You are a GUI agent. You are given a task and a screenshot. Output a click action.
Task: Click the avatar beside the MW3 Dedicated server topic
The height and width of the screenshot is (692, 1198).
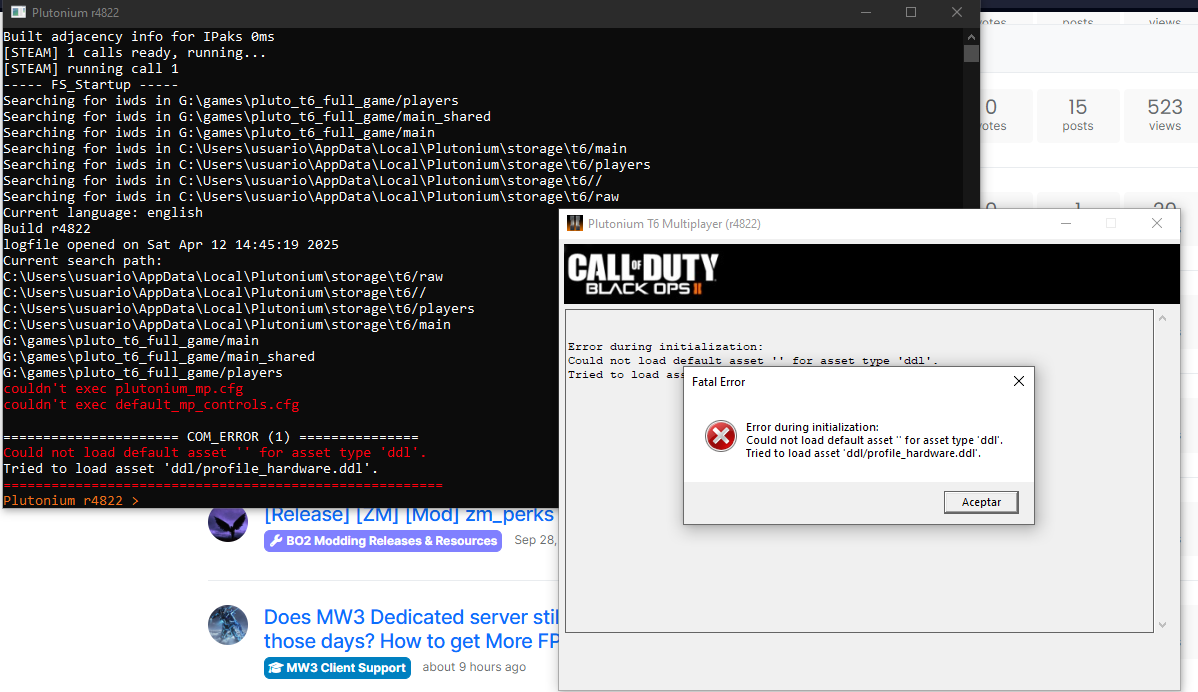[228, 625]
